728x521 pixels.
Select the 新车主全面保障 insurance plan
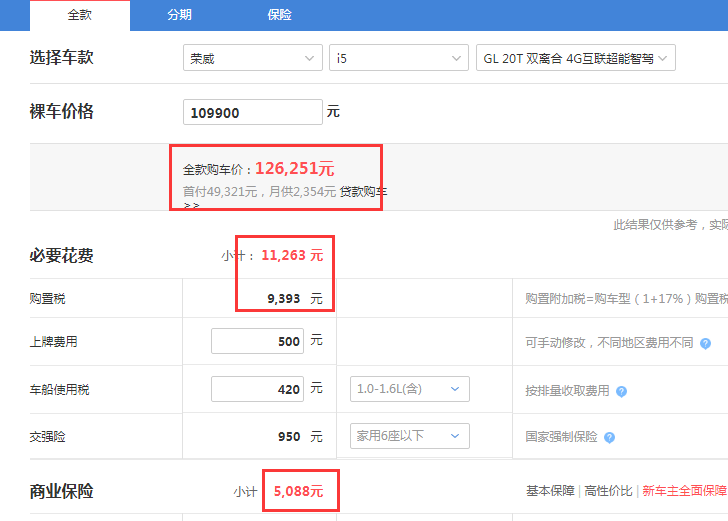(x=684, y=491)
